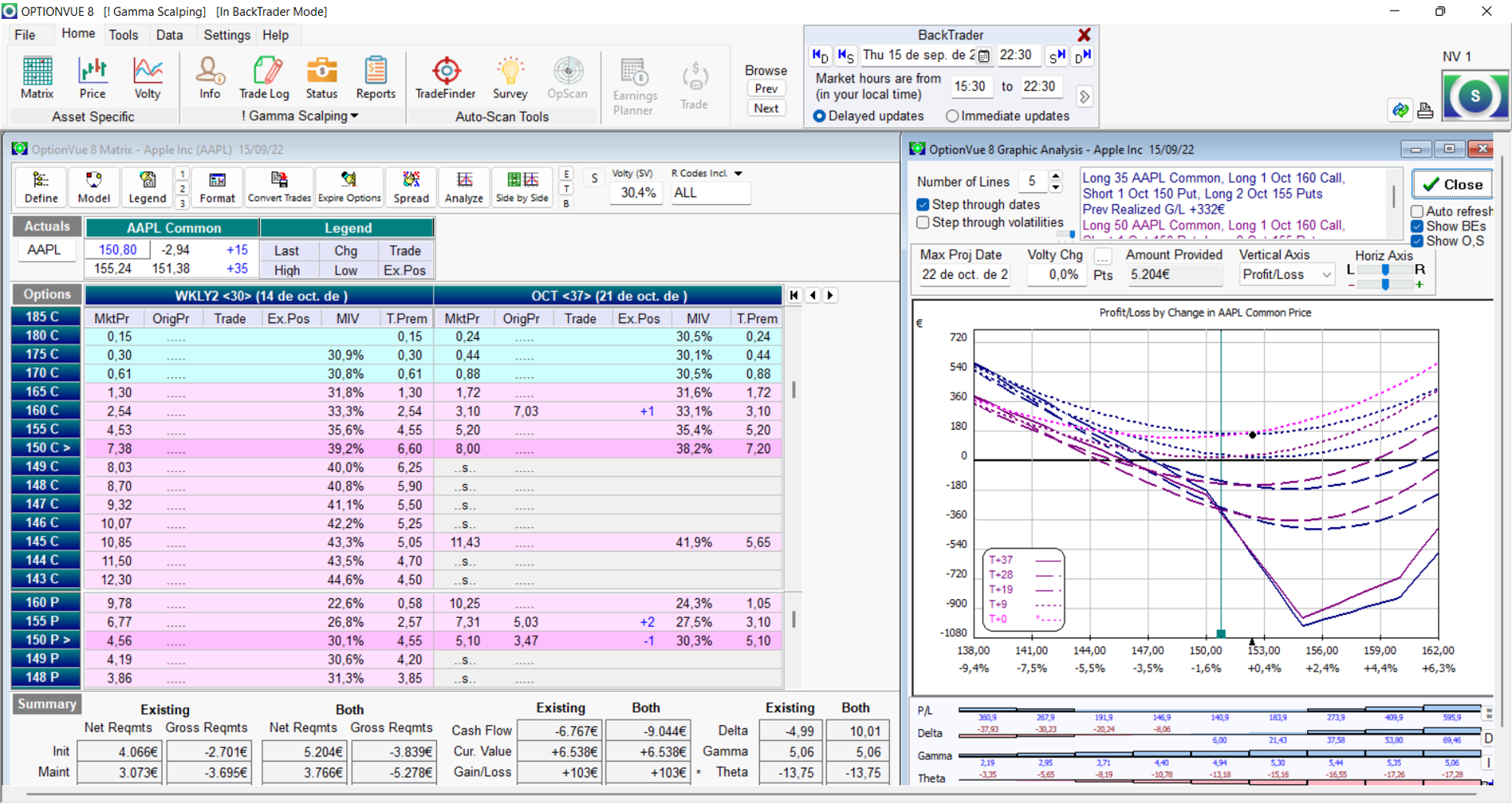Open the Help menu
The width and height of the screenshot is (1512, 804).
tap(275, 35)
